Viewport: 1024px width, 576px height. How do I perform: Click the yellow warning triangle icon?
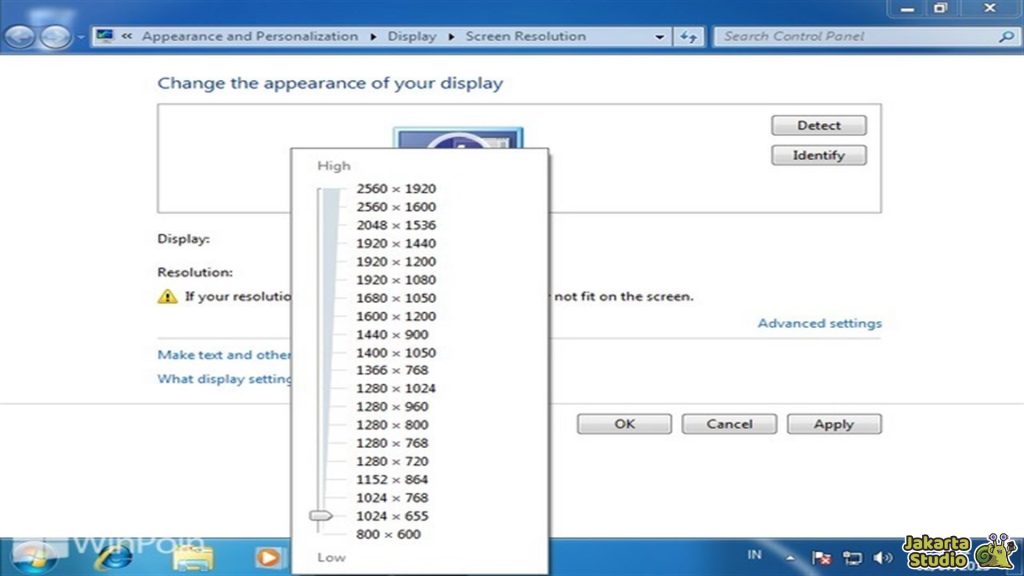tap(166, 296)
